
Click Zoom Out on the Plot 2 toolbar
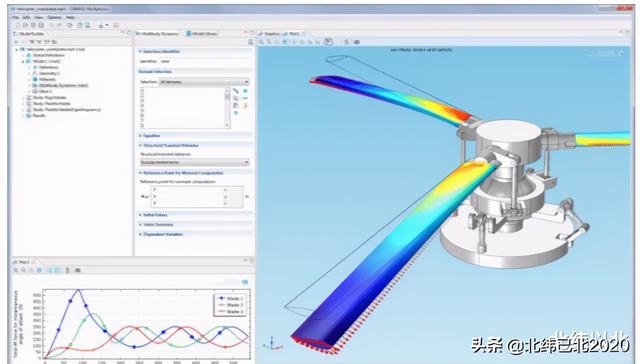coord(24,270)
